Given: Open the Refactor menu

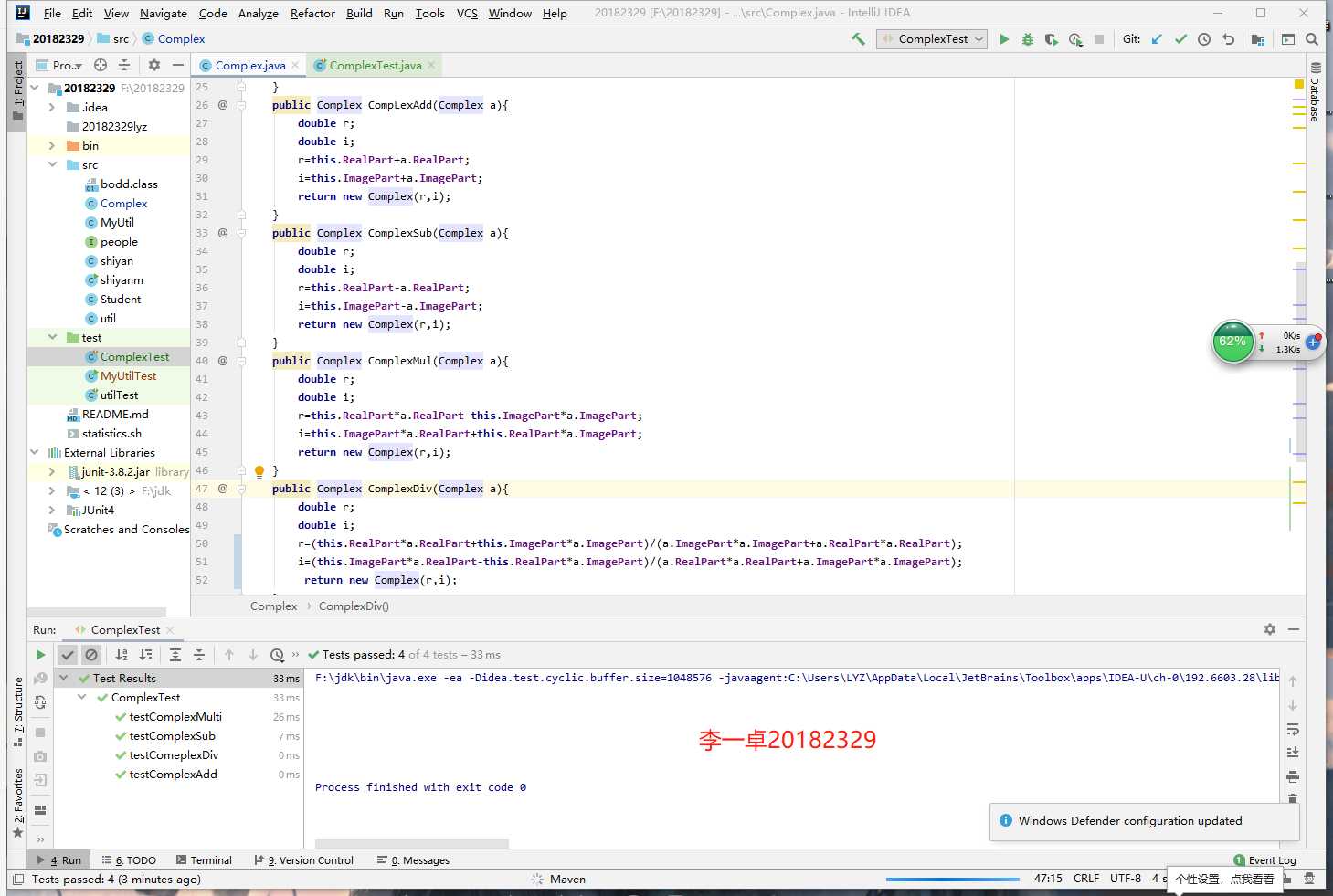Looking at the screenshot, I should coord(312,13).
